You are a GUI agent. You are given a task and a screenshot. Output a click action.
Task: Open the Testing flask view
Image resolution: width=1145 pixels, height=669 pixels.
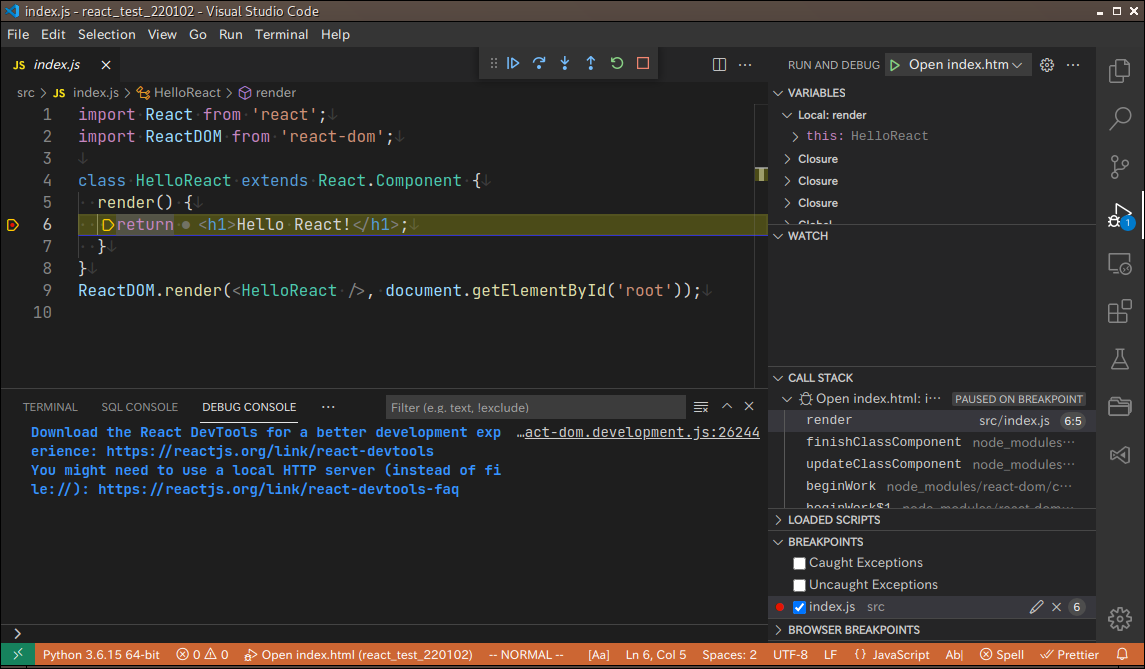tap(1119, 359)
